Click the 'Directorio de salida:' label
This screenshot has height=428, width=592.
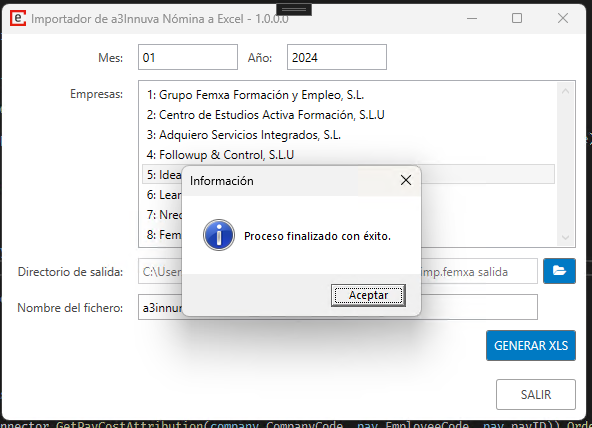[x=70, y=272]
